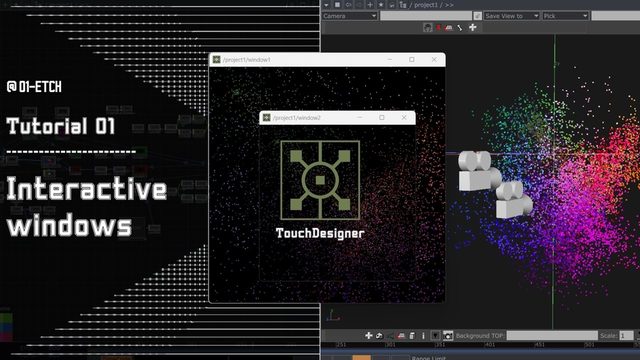Click the /project1/window1 title text

tap(247, 60)
